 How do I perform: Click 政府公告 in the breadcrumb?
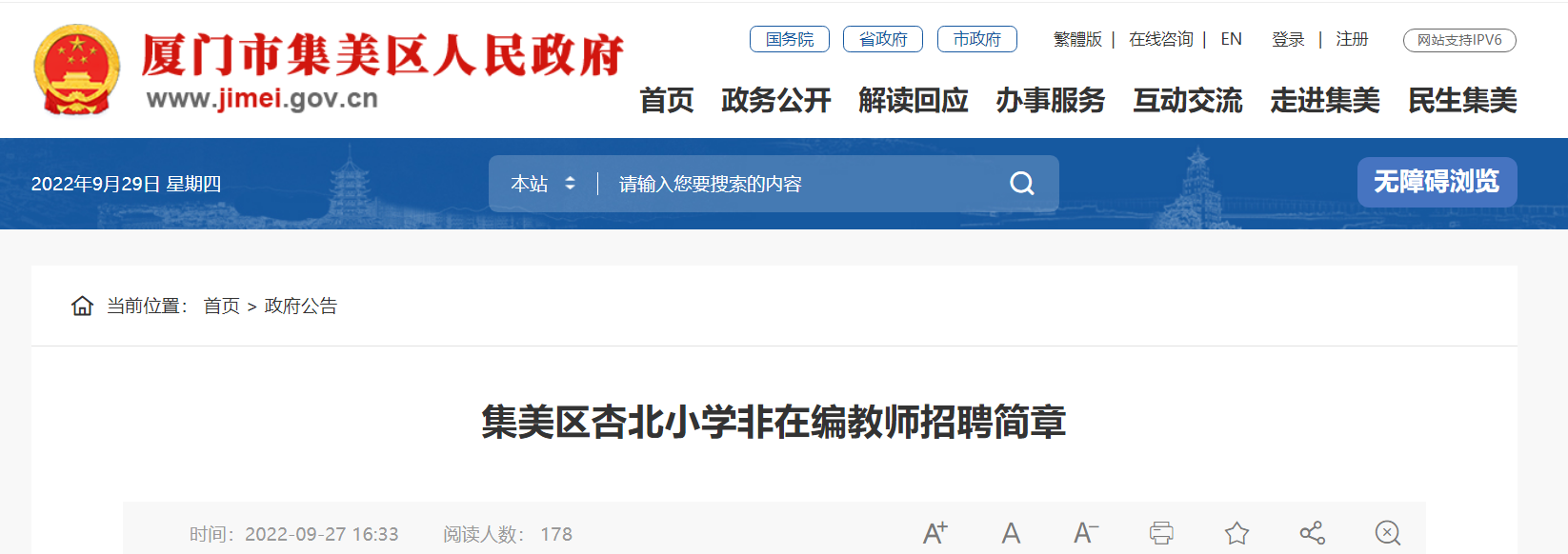coord(301,306)
